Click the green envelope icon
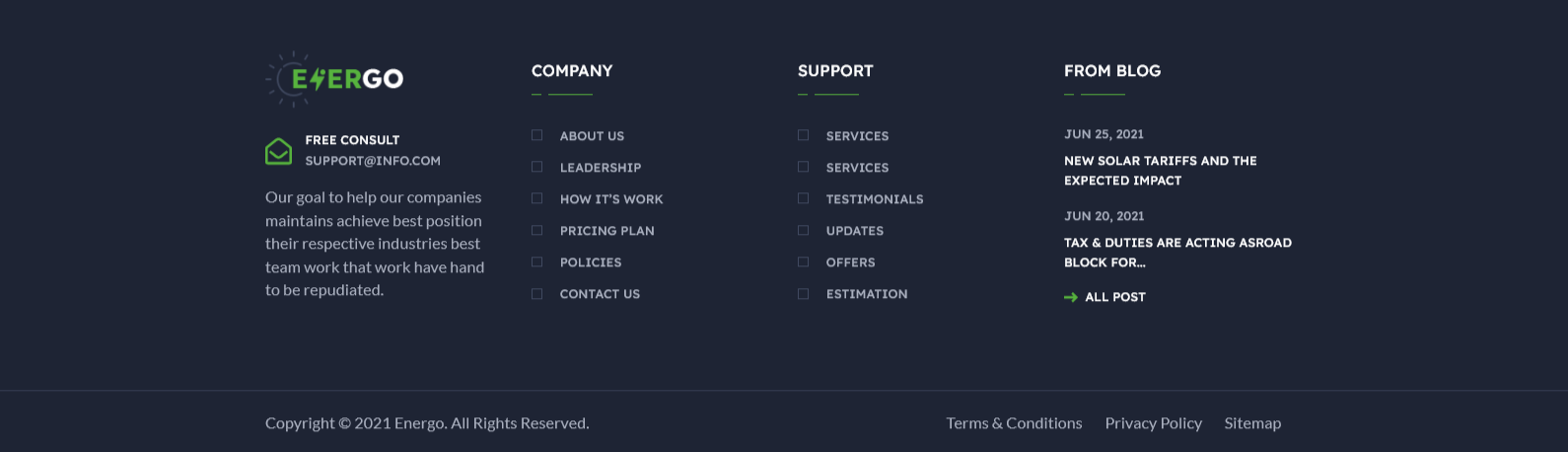 pyautogui.click(x=278, y=151)
